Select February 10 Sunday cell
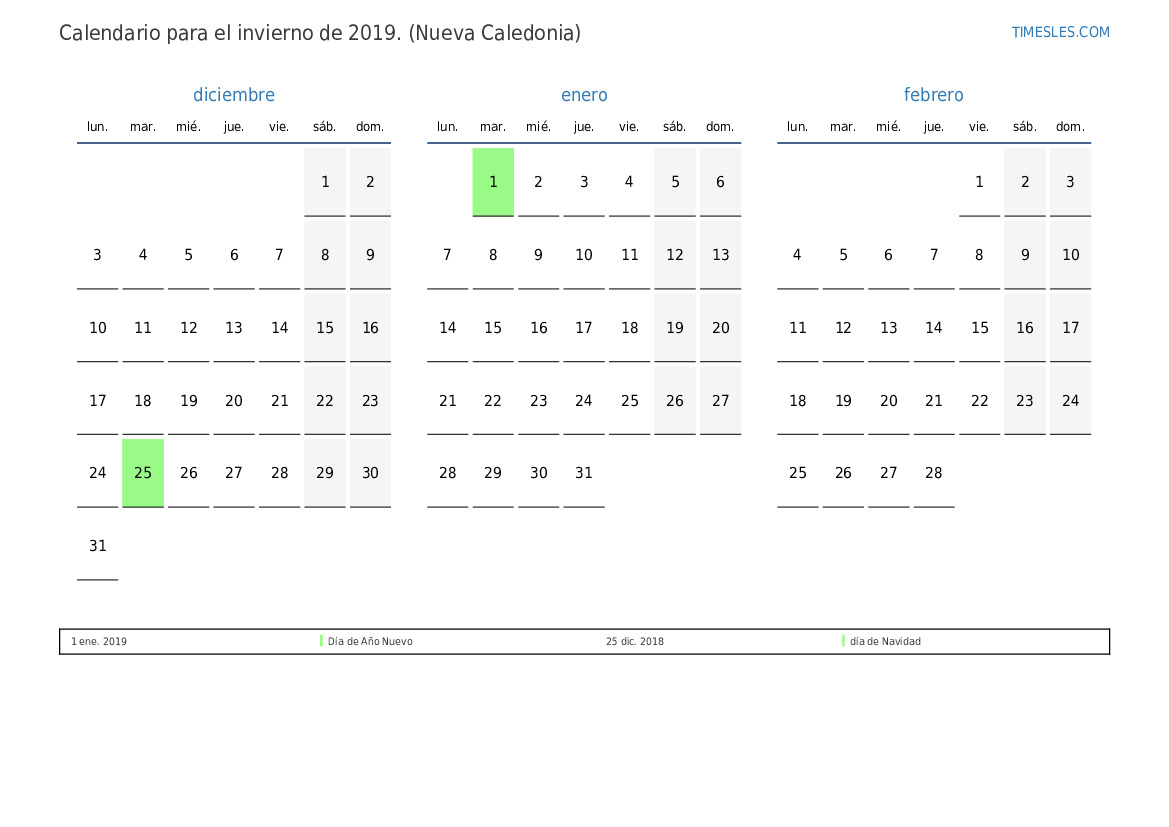The height and width of the screenshot is (827, 1169). (x=1070, y=255)
